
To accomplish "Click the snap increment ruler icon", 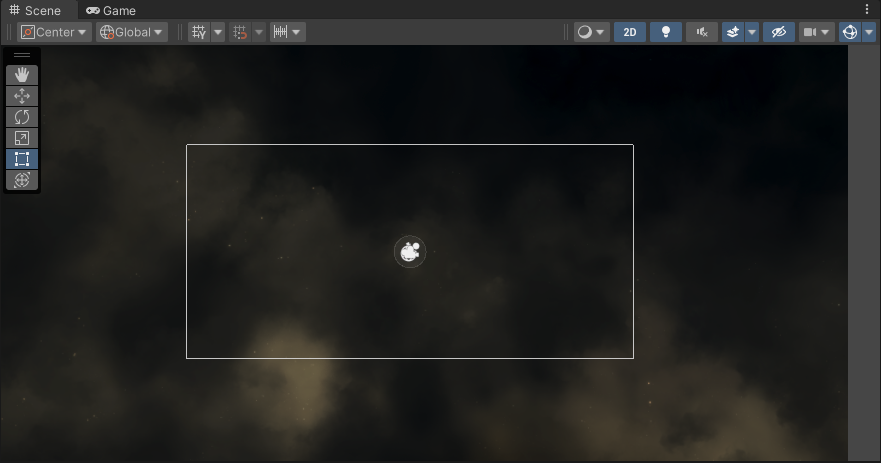I will coord(281,32).
